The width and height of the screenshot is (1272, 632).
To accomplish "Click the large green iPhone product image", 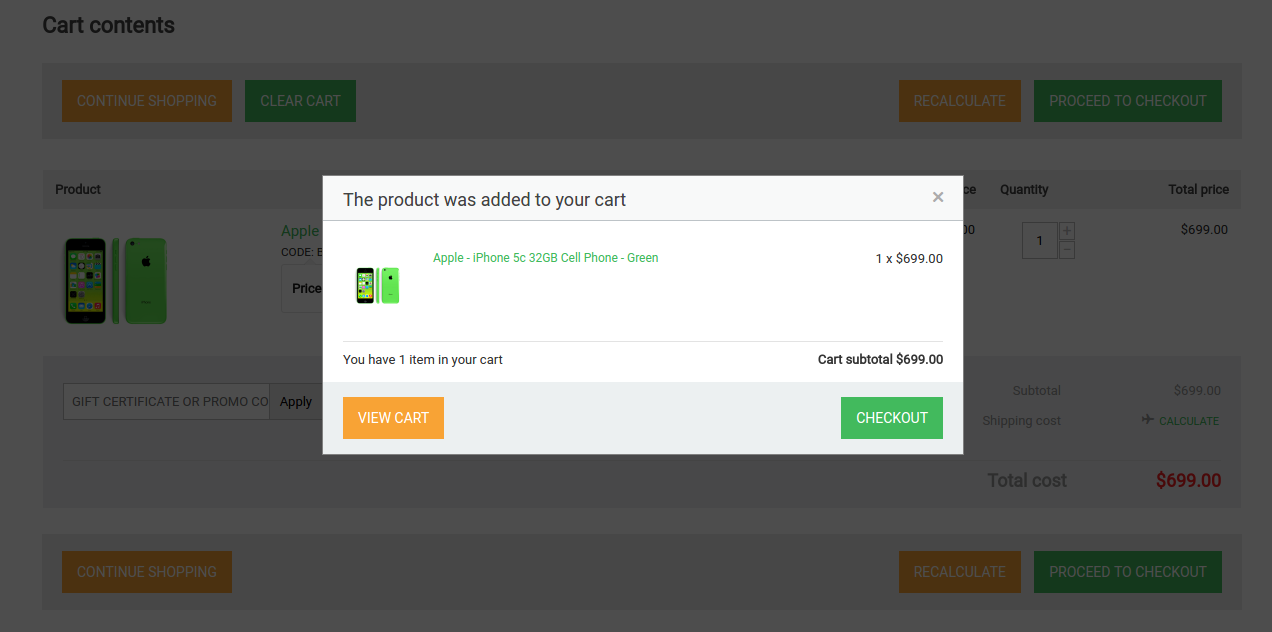I will point(116,280).
